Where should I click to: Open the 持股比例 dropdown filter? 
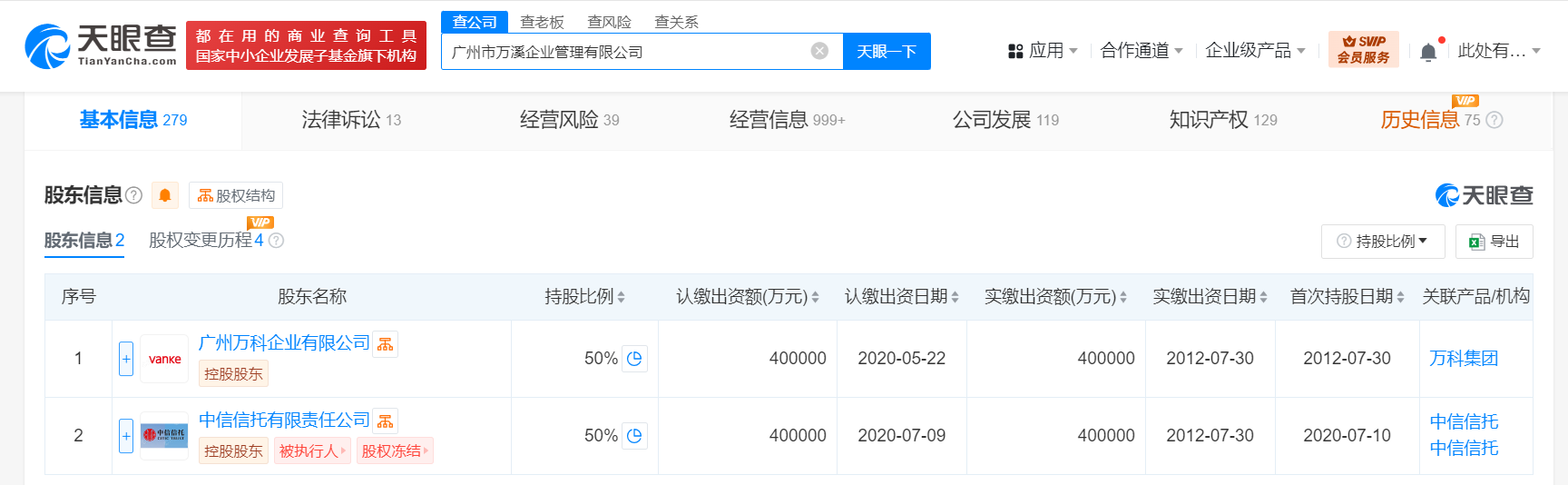(1383, 242)
